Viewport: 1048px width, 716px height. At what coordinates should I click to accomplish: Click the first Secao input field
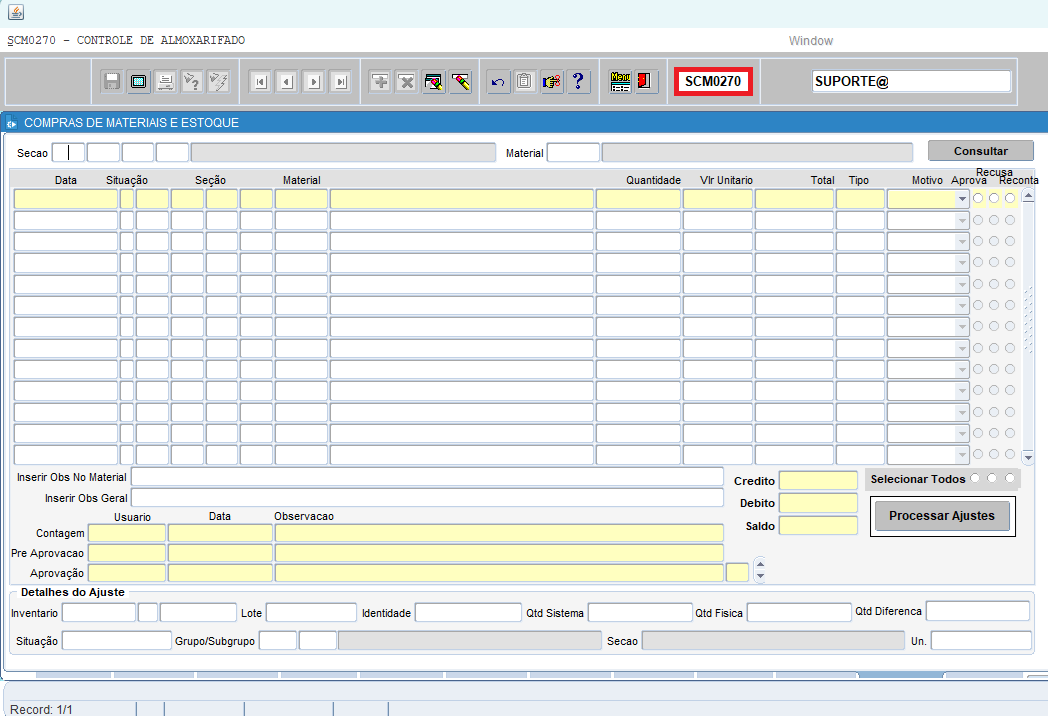pos(68,152)
